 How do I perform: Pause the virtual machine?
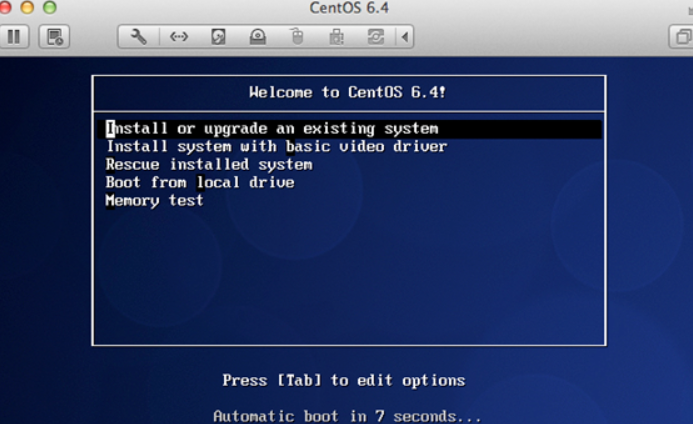(x=14, y=37)
